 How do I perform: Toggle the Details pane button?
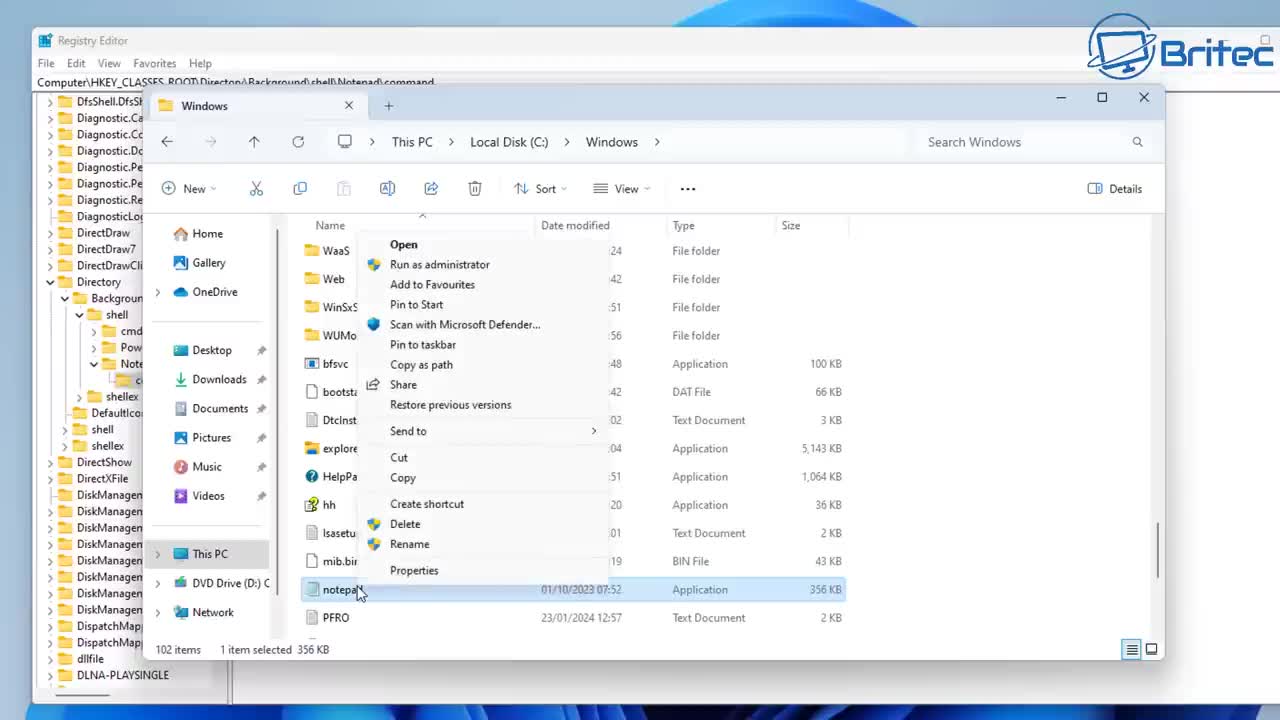tap(1114, 189)
